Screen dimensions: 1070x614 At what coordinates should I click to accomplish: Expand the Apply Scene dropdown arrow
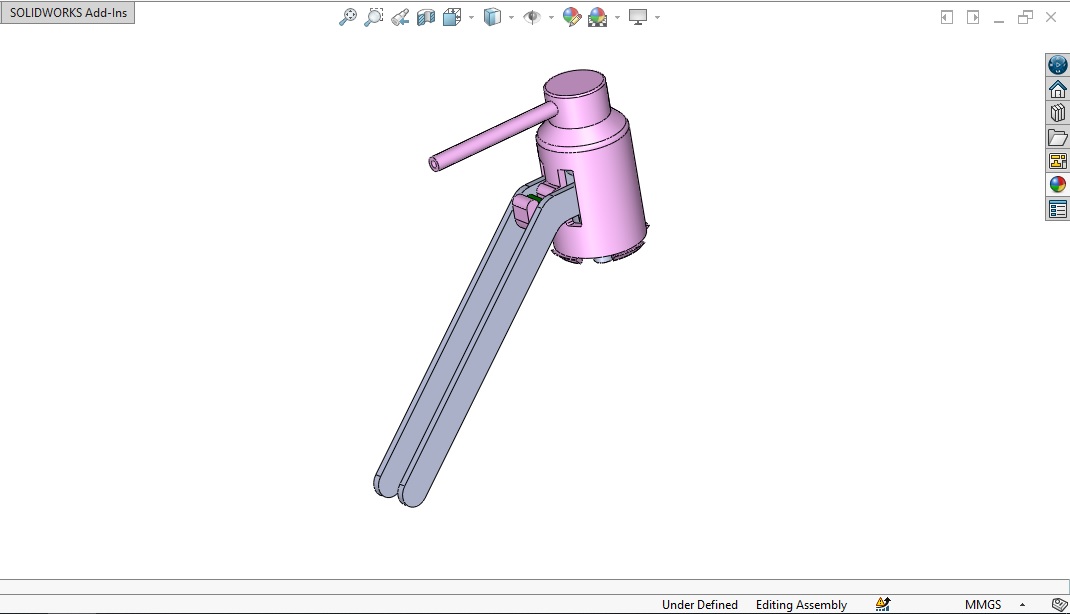coord(618,18)
